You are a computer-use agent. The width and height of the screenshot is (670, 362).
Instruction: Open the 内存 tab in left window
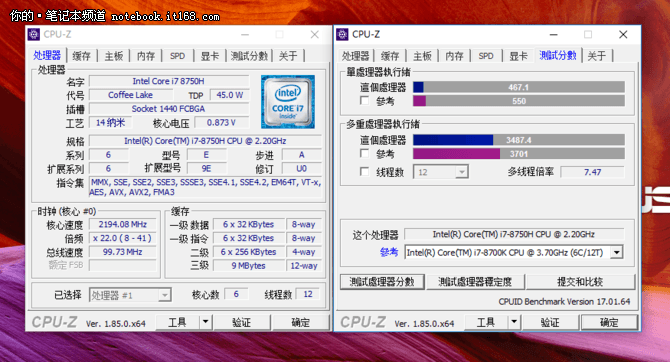146,56
